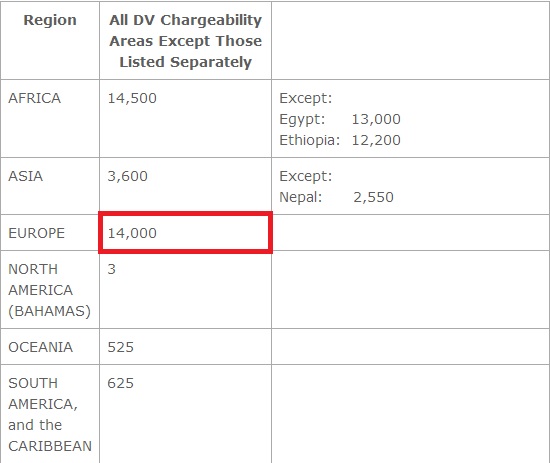
Task: Click the Region column header
Action: [x=50, y=20]
